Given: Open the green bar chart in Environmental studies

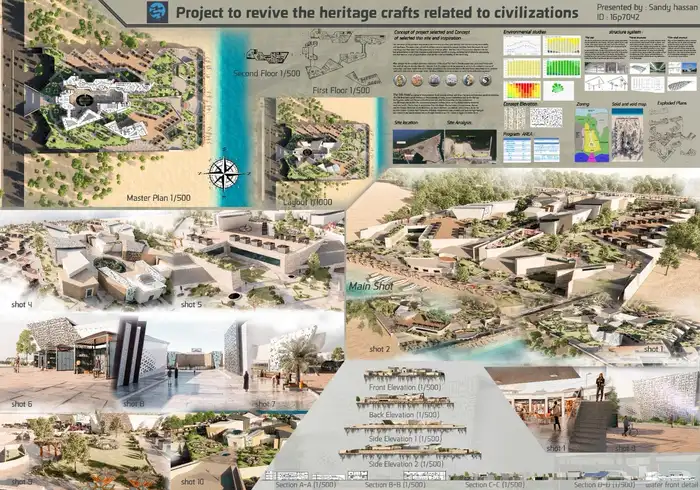Looking at the screenshot, I should coord(562,68).
